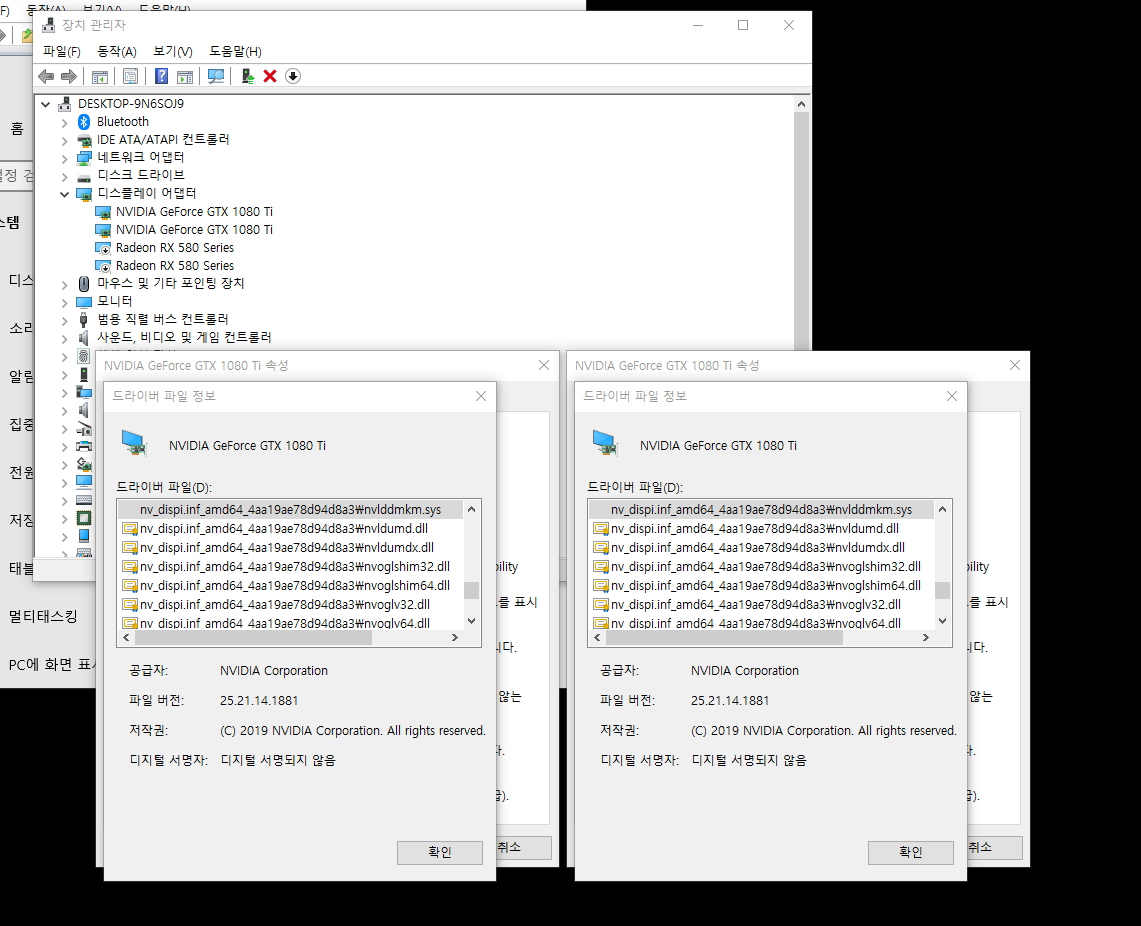Click the computer icon next to DESKTOP-9N6SOJ9
This screenshot has width=1141, height=926.
pos(65,104)
